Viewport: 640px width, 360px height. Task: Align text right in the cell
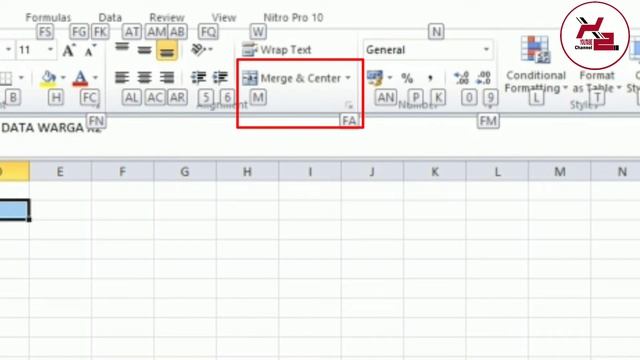click(x=167, y=78)
